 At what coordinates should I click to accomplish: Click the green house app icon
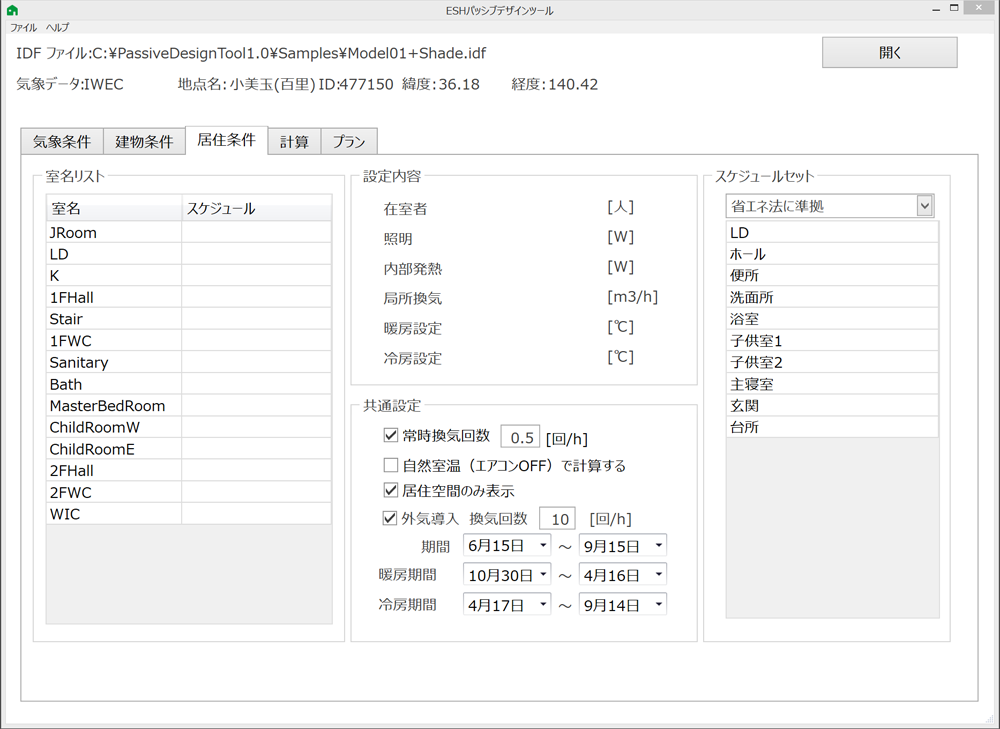click(12, 10)
